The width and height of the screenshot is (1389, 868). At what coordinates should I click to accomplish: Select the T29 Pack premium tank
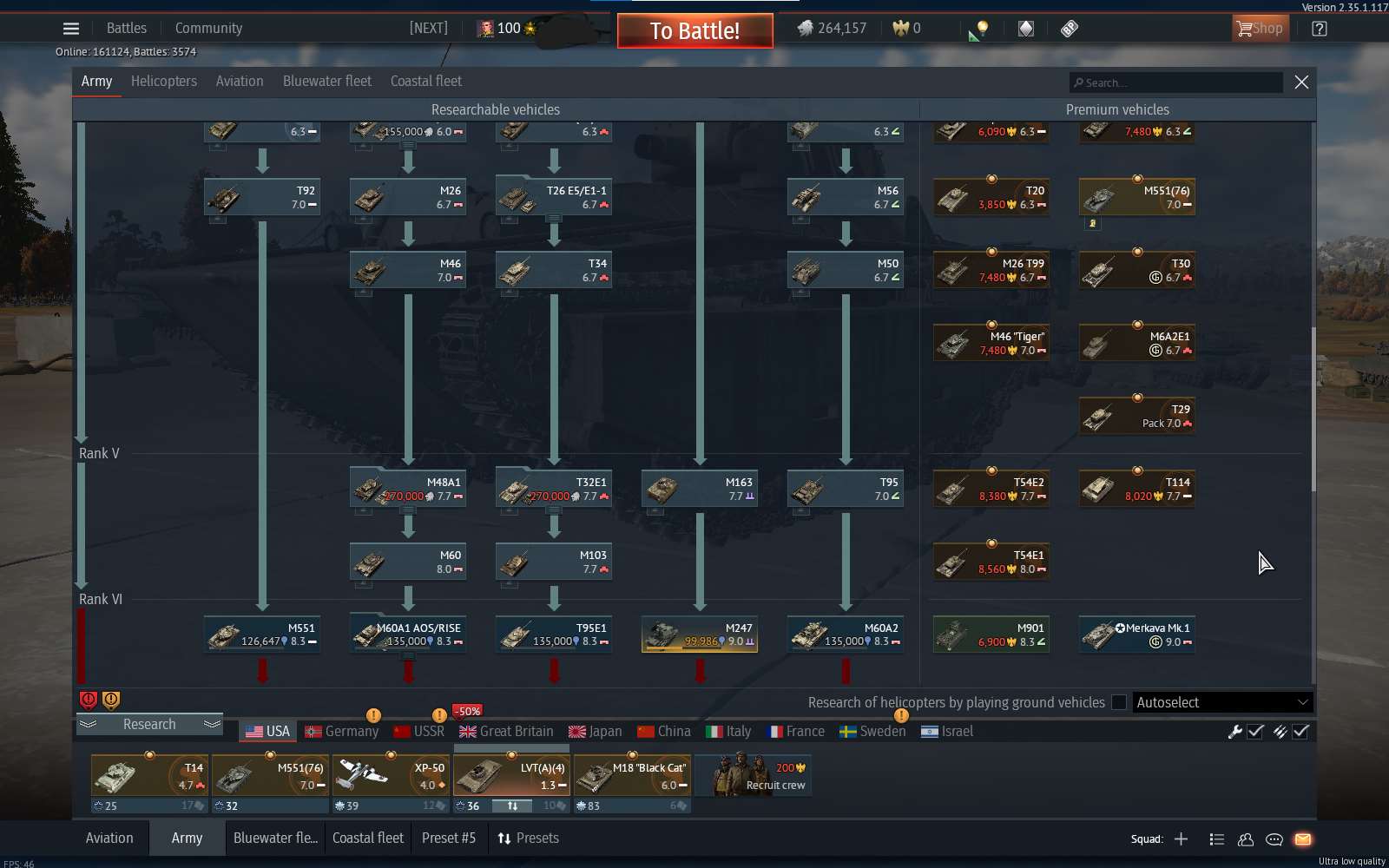[x=1137, y=416]
